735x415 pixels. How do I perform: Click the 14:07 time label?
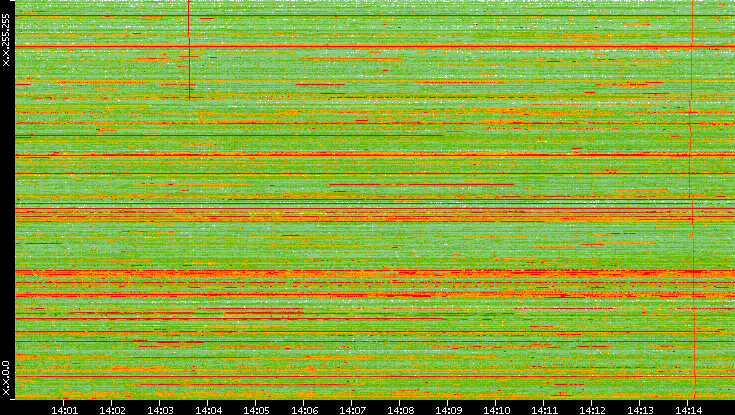coord(352,410)
